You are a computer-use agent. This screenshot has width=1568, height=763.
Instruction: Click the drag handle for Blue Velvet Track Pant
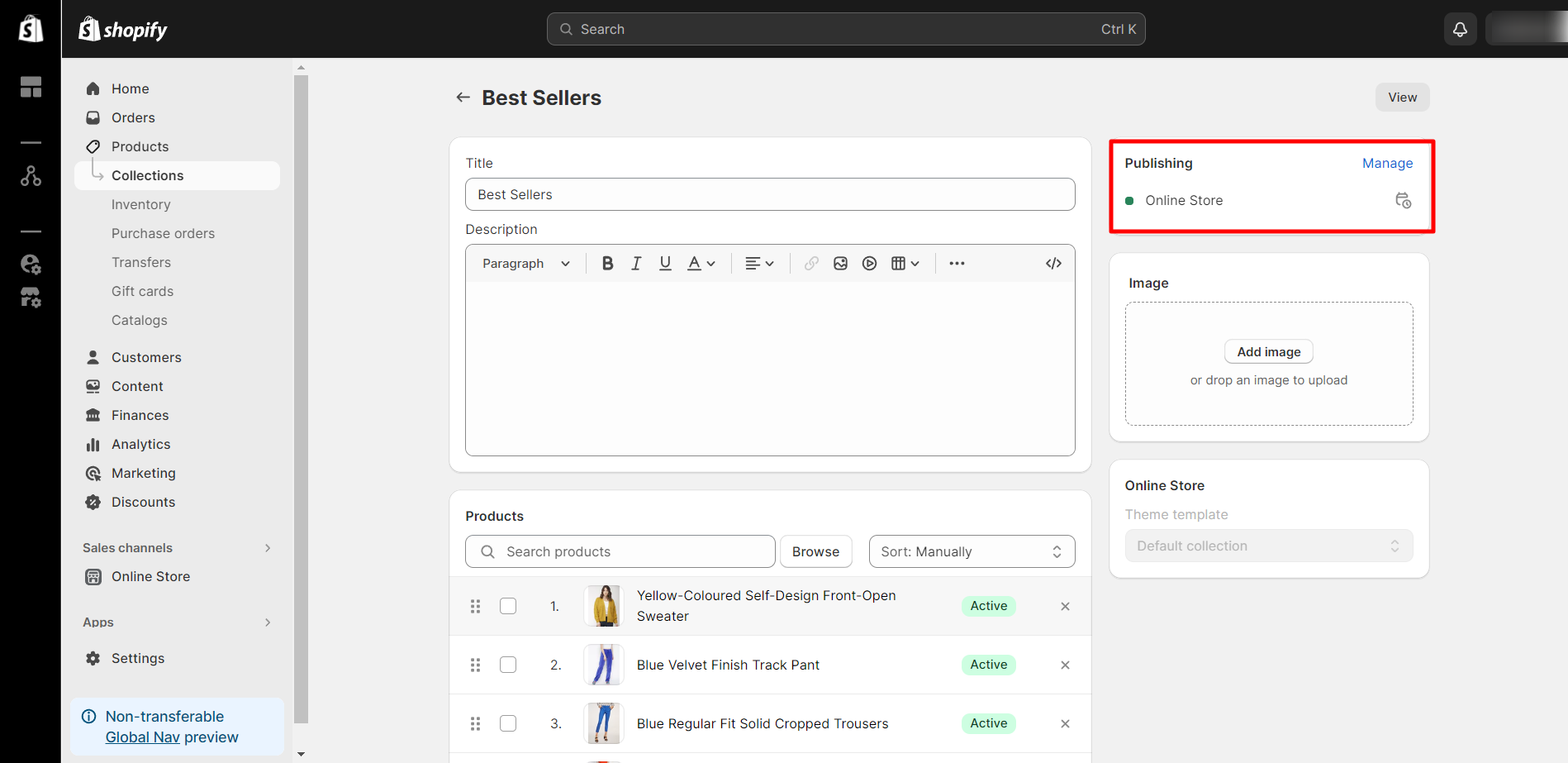coord(475,665)
